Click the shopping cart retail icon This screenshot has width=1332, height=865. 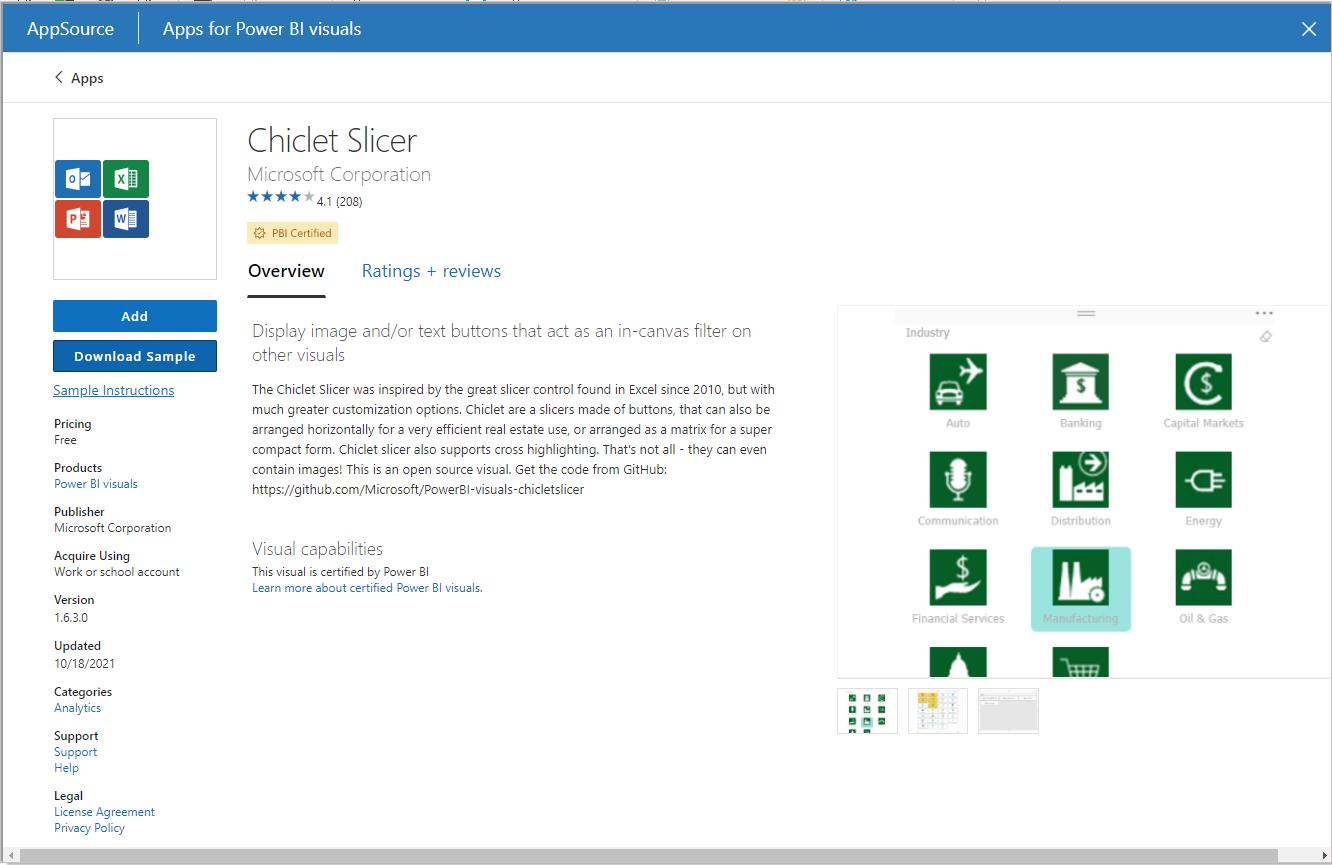[x=1080, y=662]
